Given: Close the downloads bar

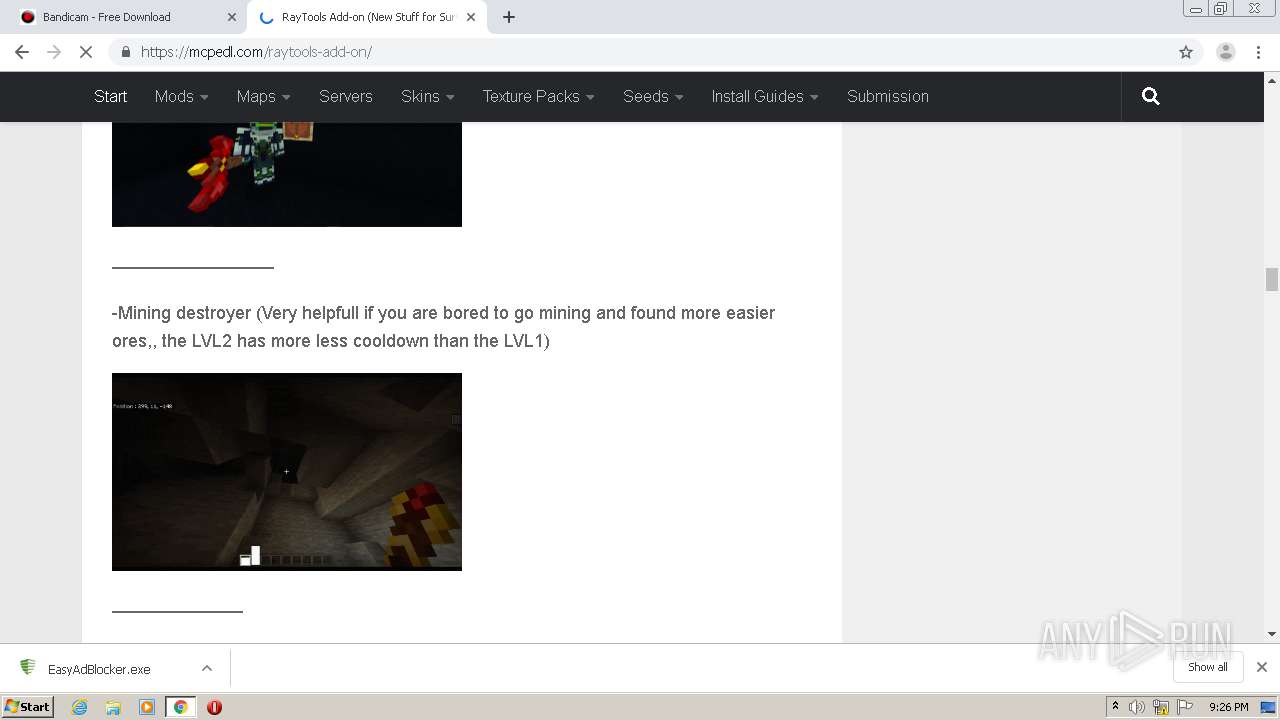Looking at the screenshot, I should [1262, 667].
